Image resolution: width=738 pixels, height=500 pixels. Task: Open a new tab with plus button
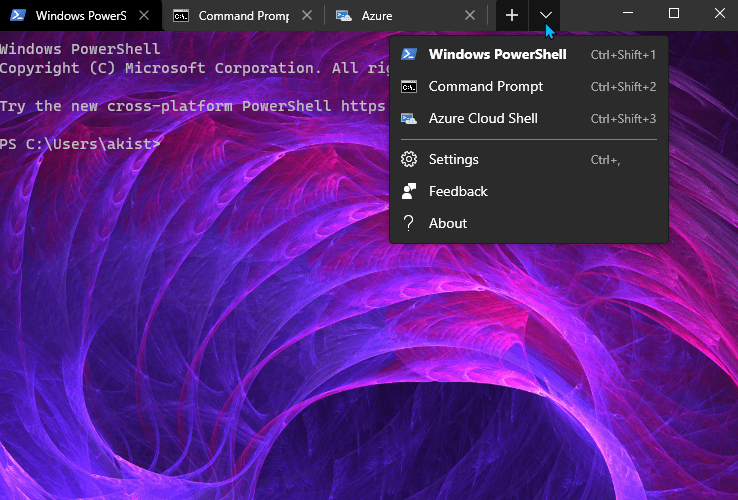[x=512, y=16]
